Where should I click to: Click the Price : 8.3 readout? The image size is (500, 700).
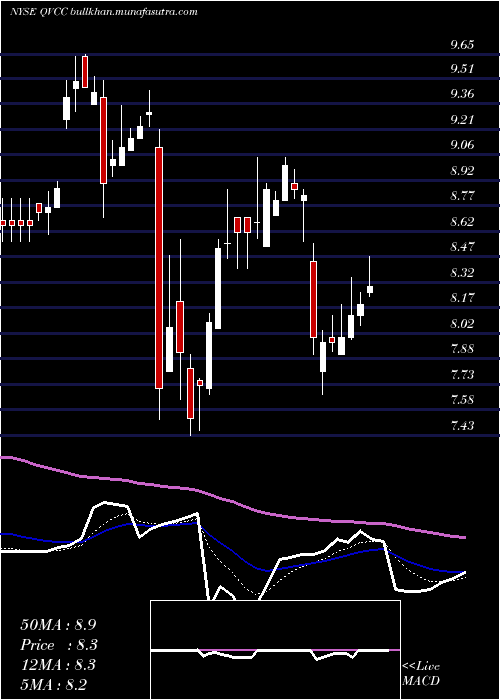[59, 645]
